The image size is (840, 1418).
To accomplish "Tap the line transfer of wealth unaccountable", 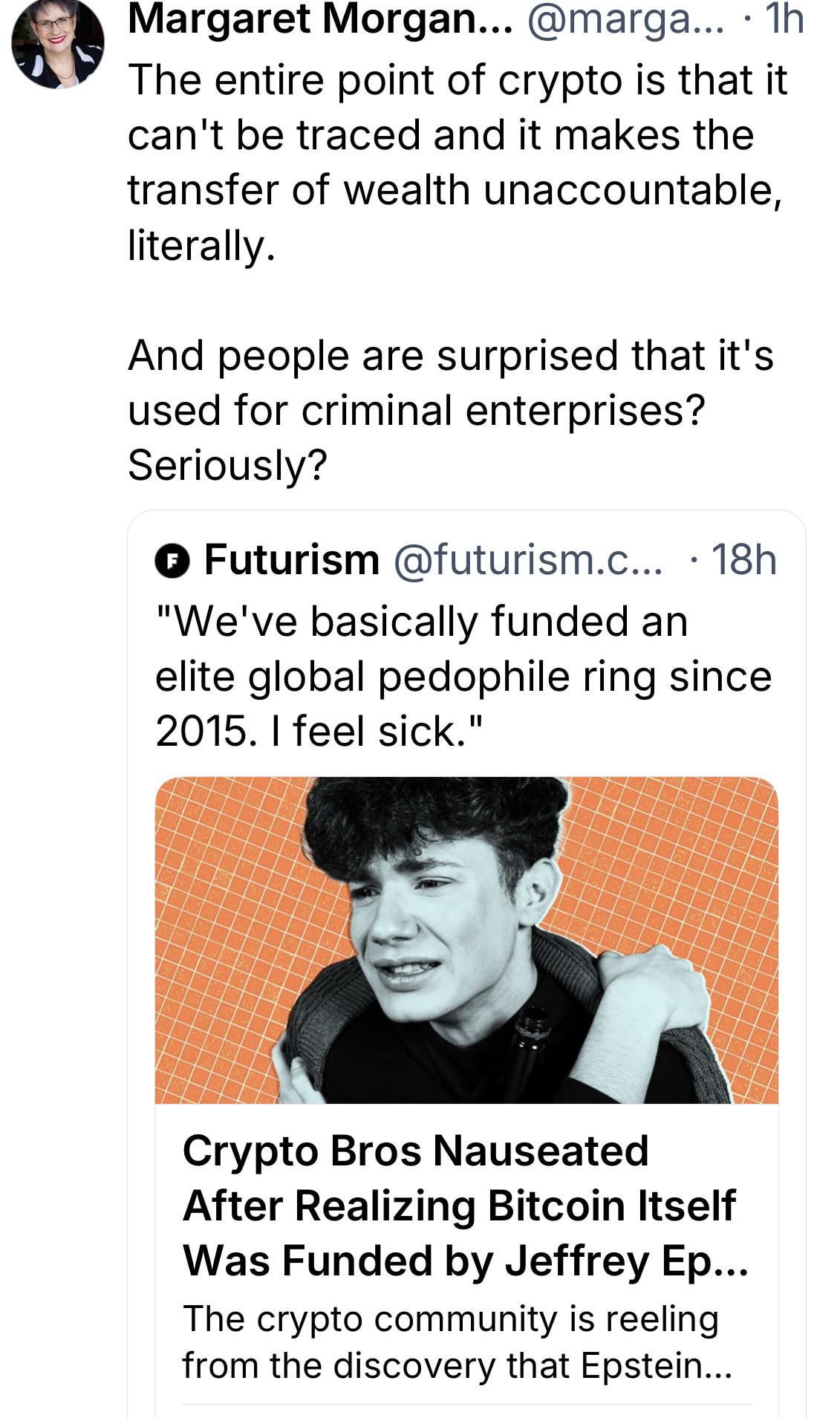I will coord(455,190).
